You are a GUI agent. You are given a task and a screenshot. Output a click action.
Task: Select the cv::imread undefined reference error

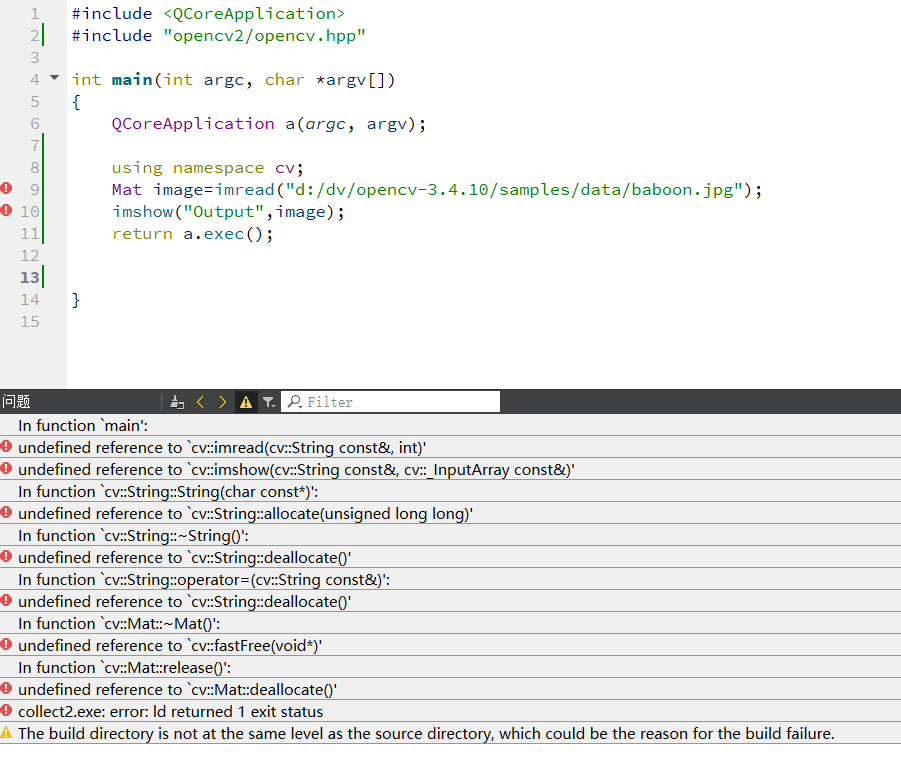coord(450,448)
